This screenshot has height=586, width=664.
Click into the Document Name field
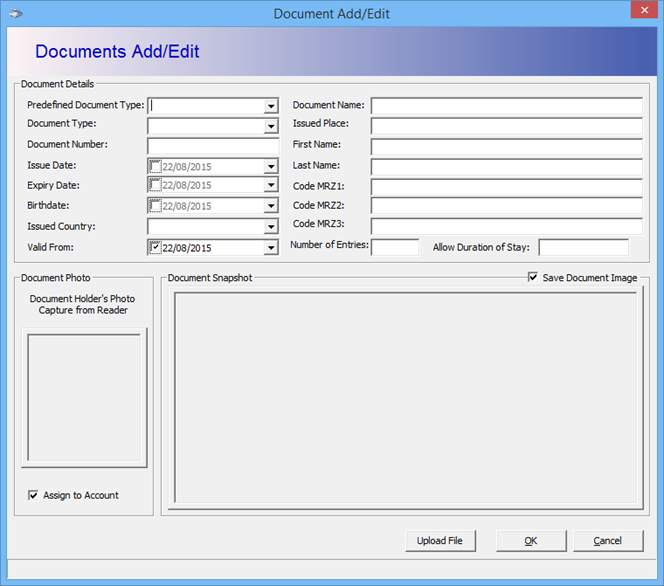click(506, 105)
